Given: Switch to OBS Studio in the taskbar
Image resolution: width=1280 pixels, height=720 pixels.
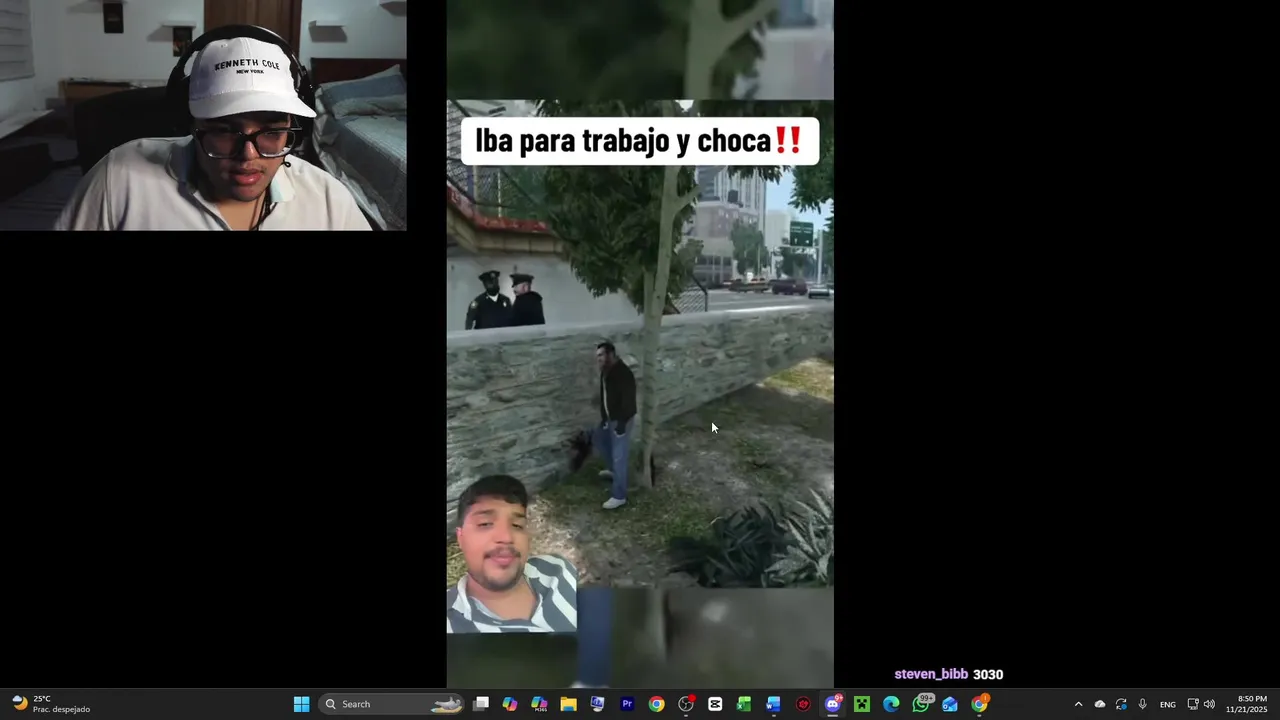Looking at the screenshot, I should (686, 704).
